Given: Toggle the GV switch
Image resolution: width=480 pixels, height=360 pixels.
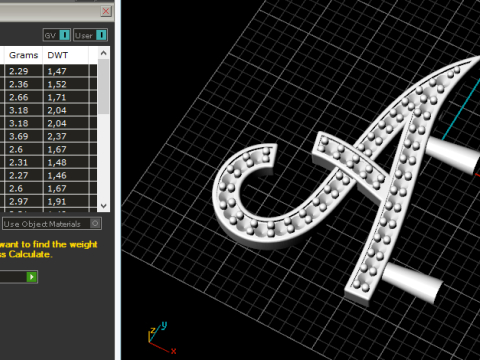Looking at the screenshot, I should [57, 35].
